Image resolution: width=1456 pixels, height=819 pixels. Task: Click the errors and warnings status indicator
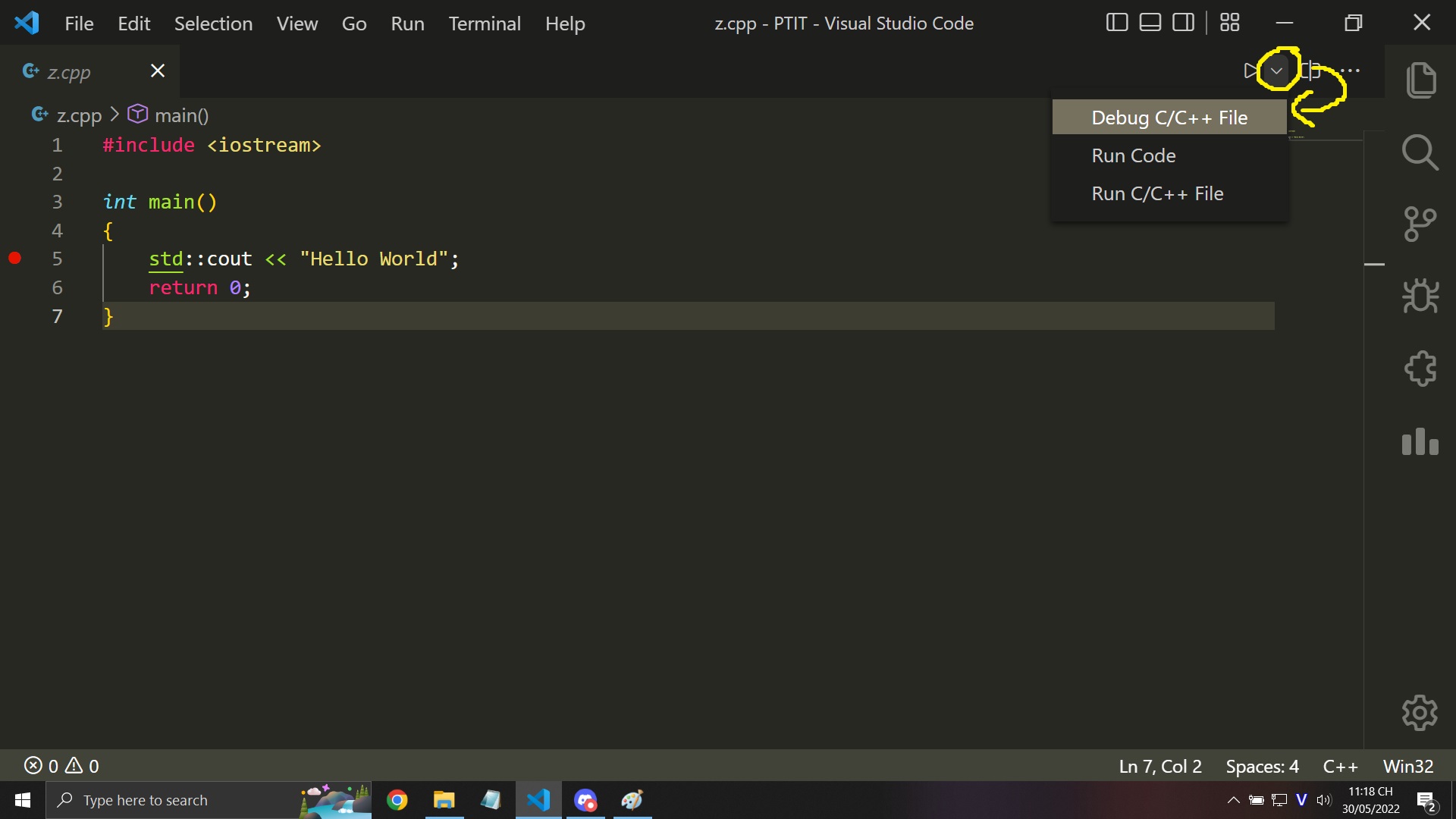[61, 766]
